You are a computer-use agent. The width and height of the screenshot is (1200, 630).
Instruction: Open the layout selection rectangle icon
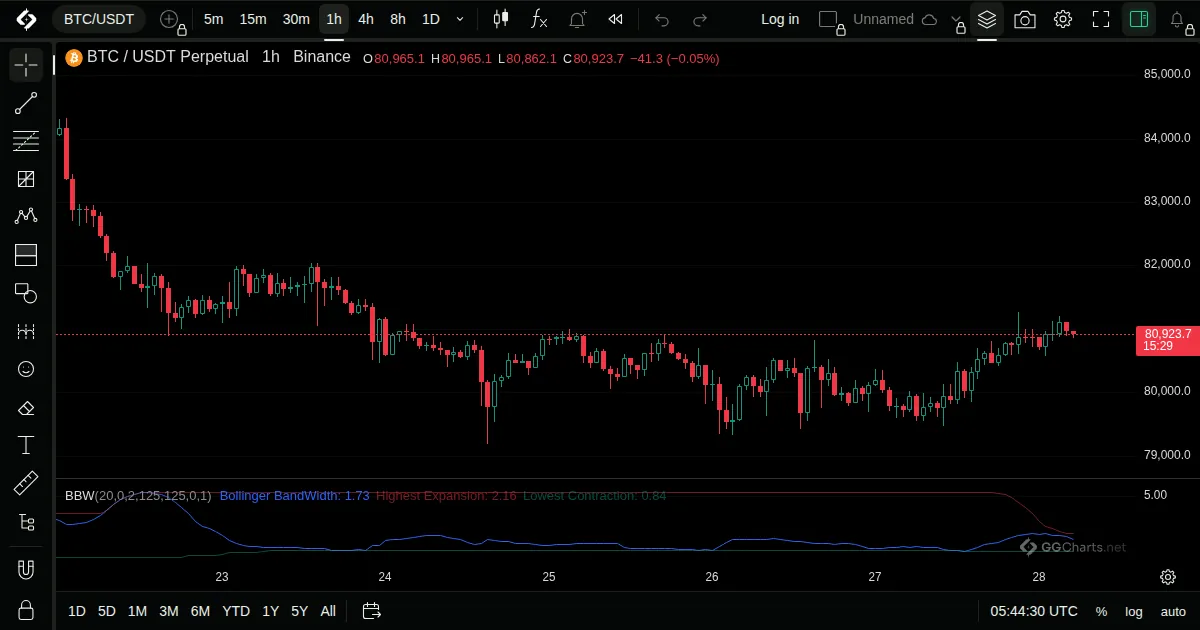pyautogui.click(x=830, y=19)
